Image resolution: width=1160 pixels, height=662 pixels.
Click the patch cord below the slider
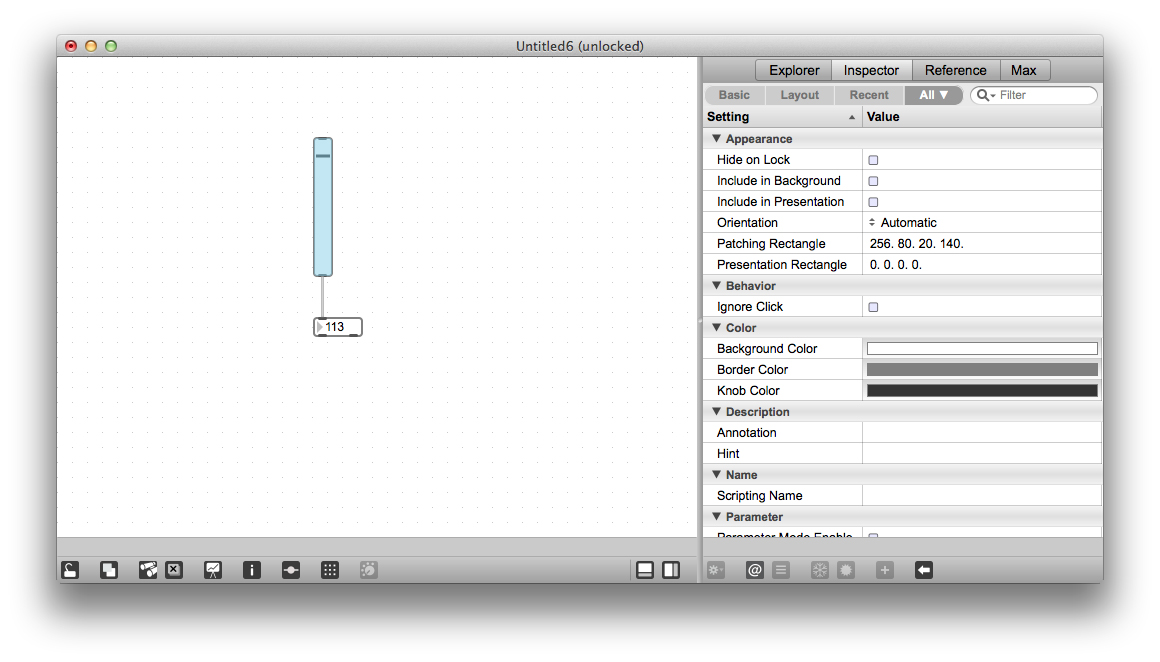[x=323, y=297]
